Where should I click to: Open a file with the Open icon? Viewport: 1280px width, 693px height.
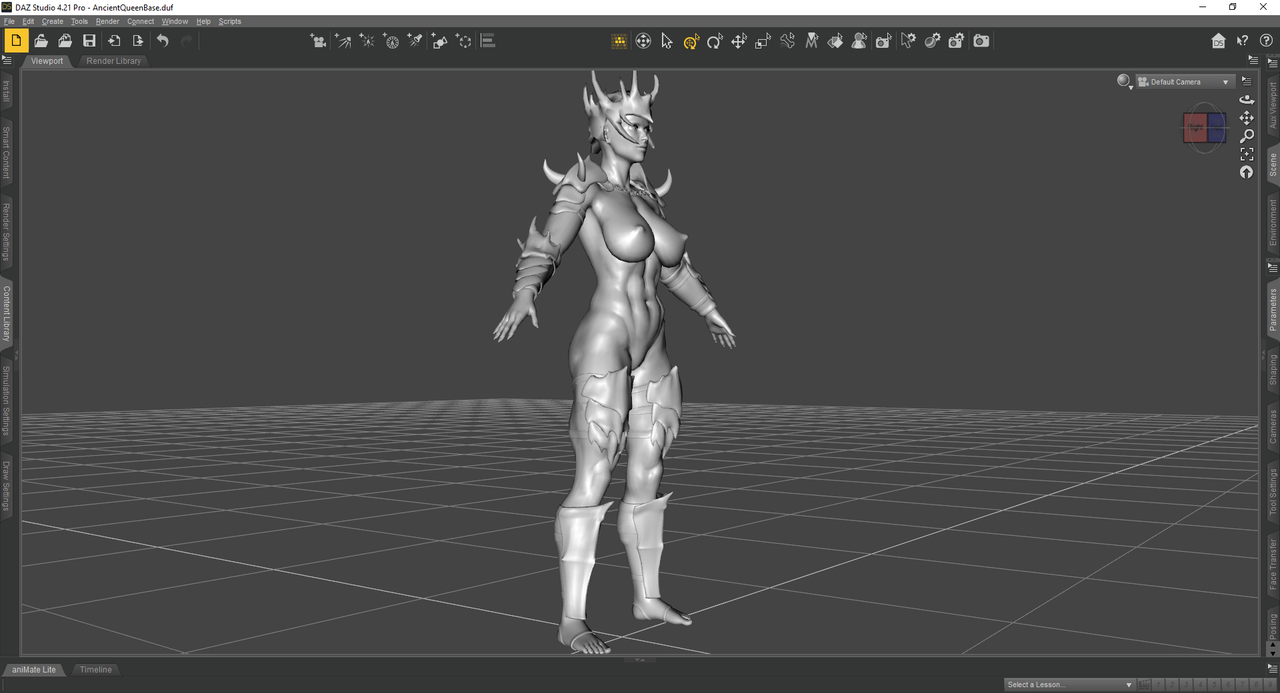pyautogui.click(x=41, y=41)
